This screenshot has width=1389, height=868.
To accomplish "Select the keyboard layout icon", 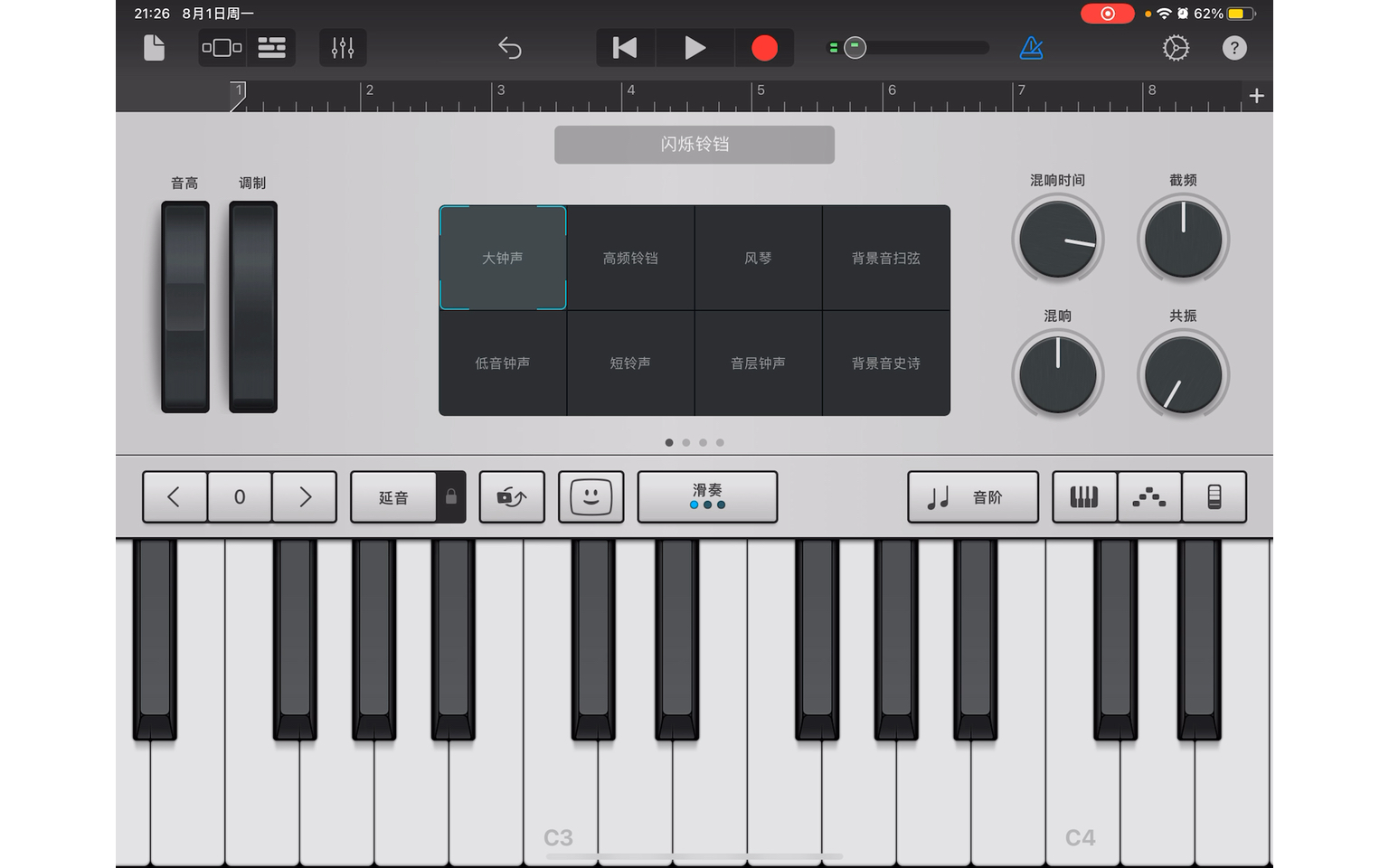I will (x=1084, y=496).
